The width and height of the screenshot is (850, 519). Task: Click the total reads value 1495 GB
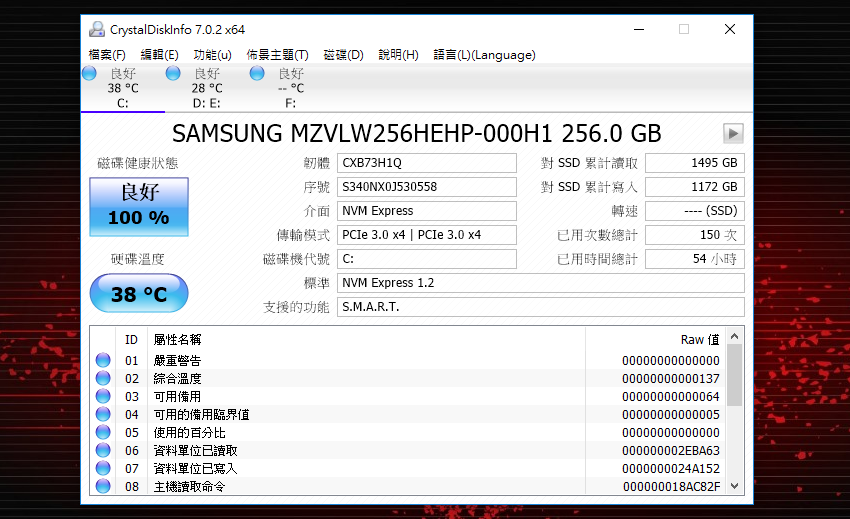[x=694, y=163]
